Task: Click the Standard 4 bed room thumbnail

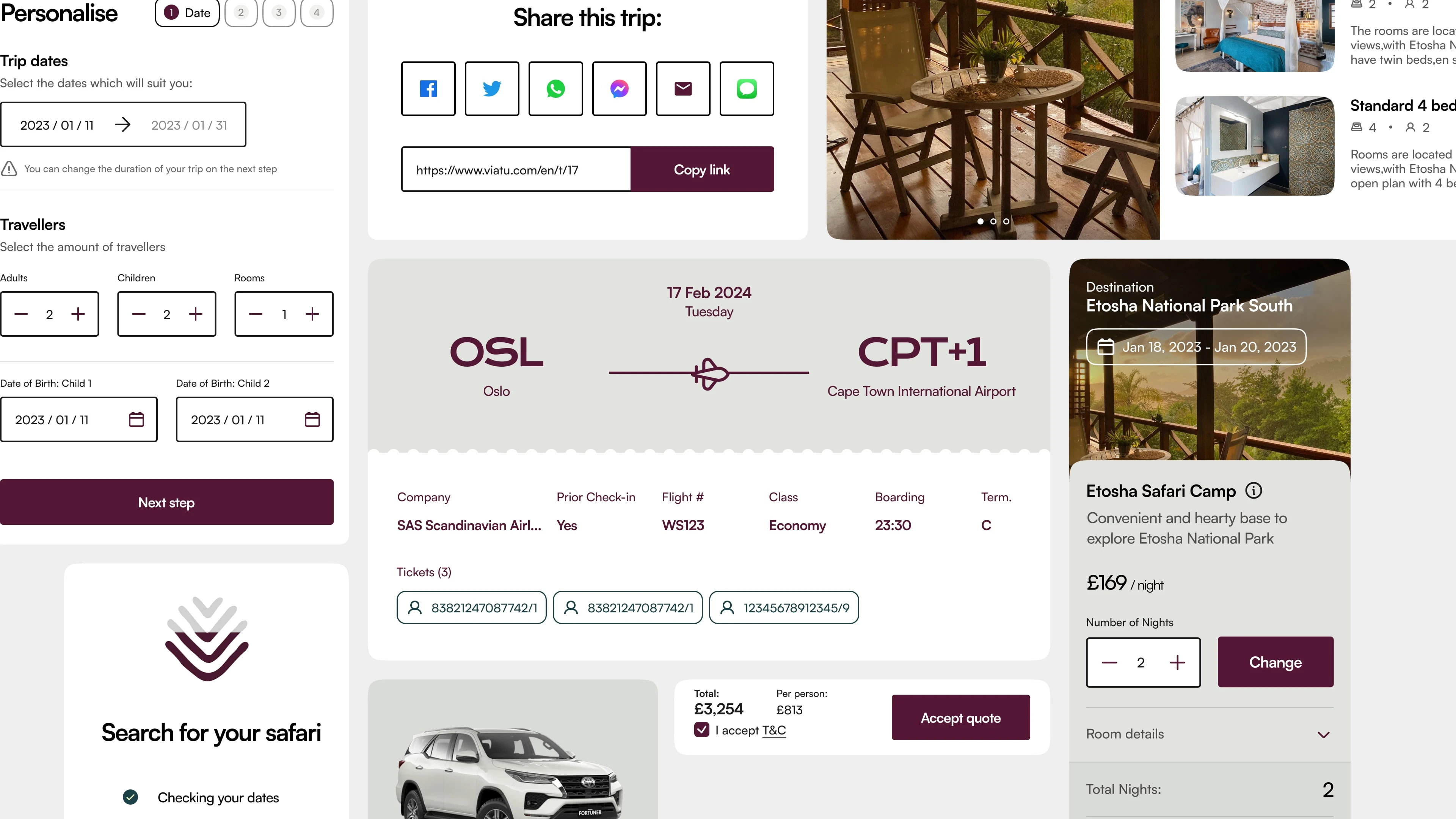Action: coord(1255,146)
